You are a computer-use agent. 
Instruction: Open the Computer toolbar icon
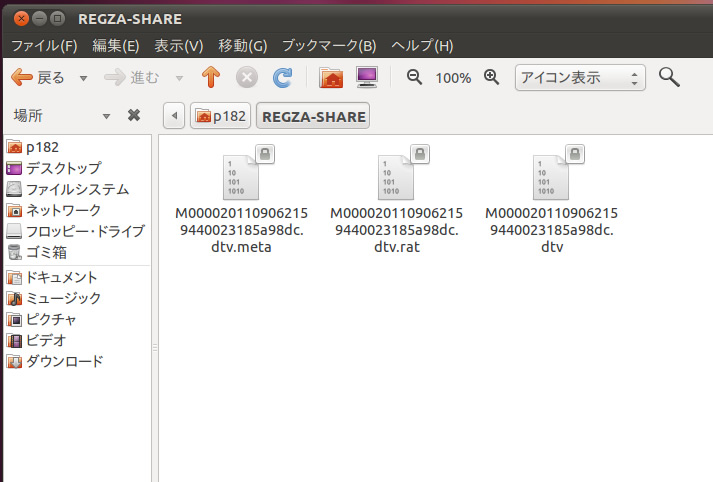click(367, 77)
